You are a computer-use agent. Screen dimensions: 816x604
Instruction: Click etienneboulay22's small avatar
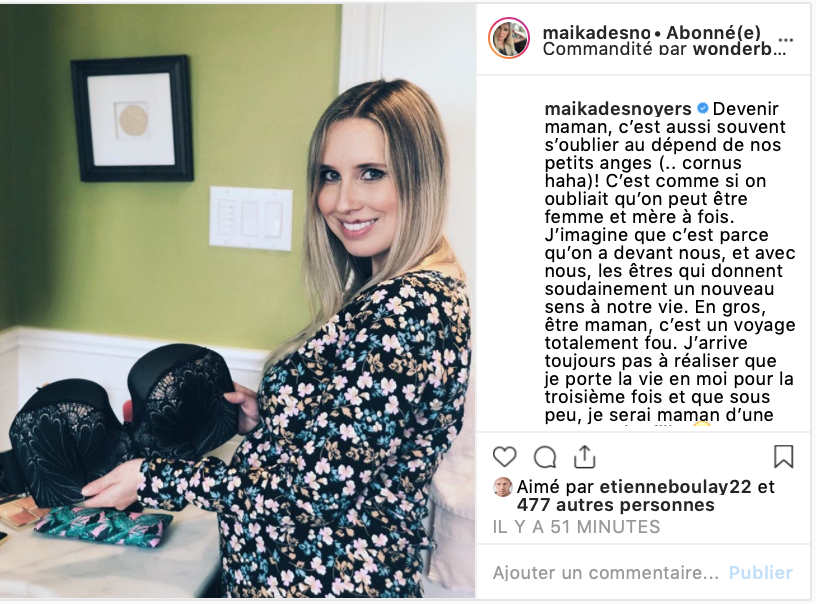point(503,487)
